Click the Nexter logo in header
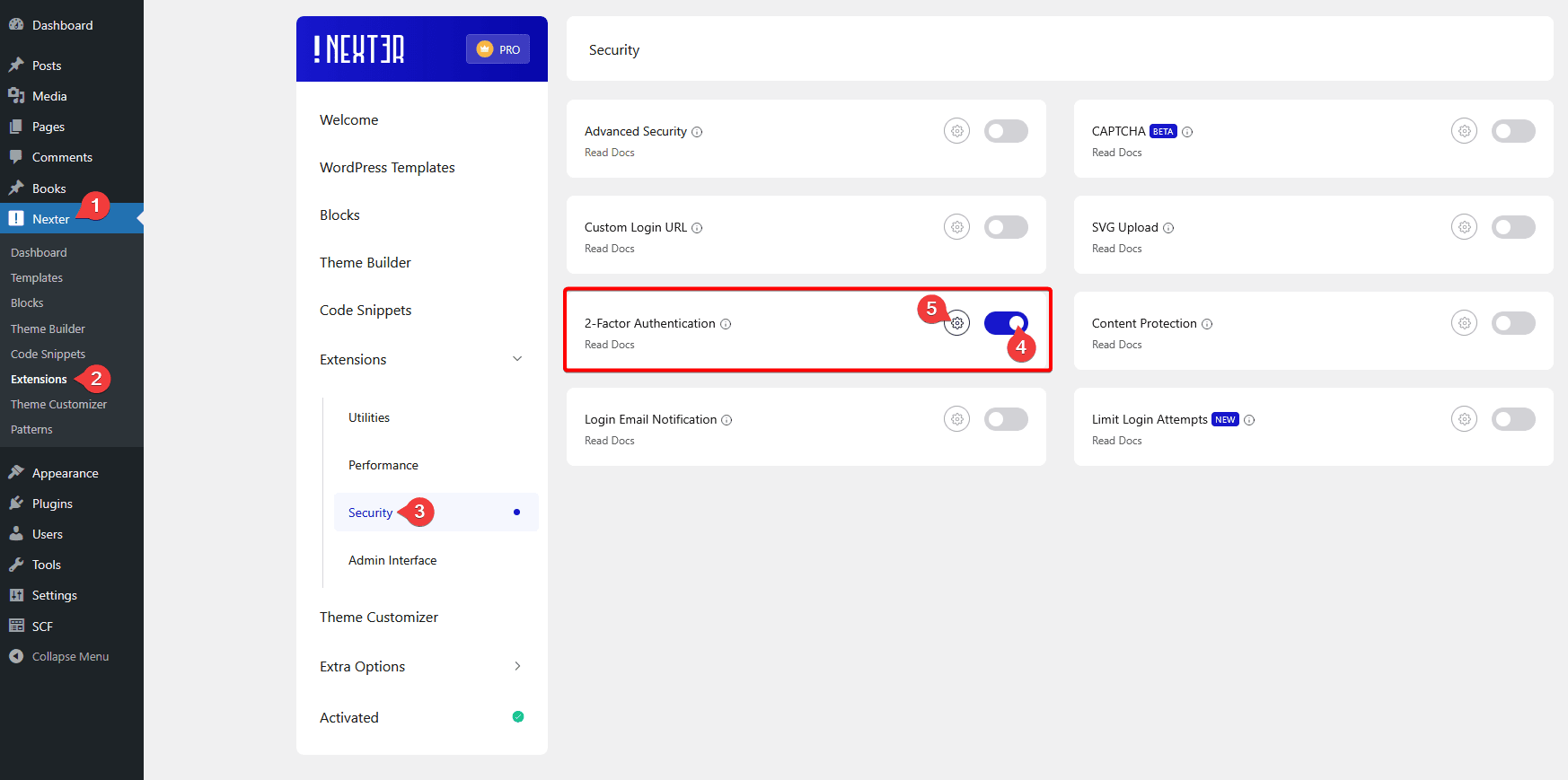The height and width of the screenshot is (780, 1568). (359, 49)
